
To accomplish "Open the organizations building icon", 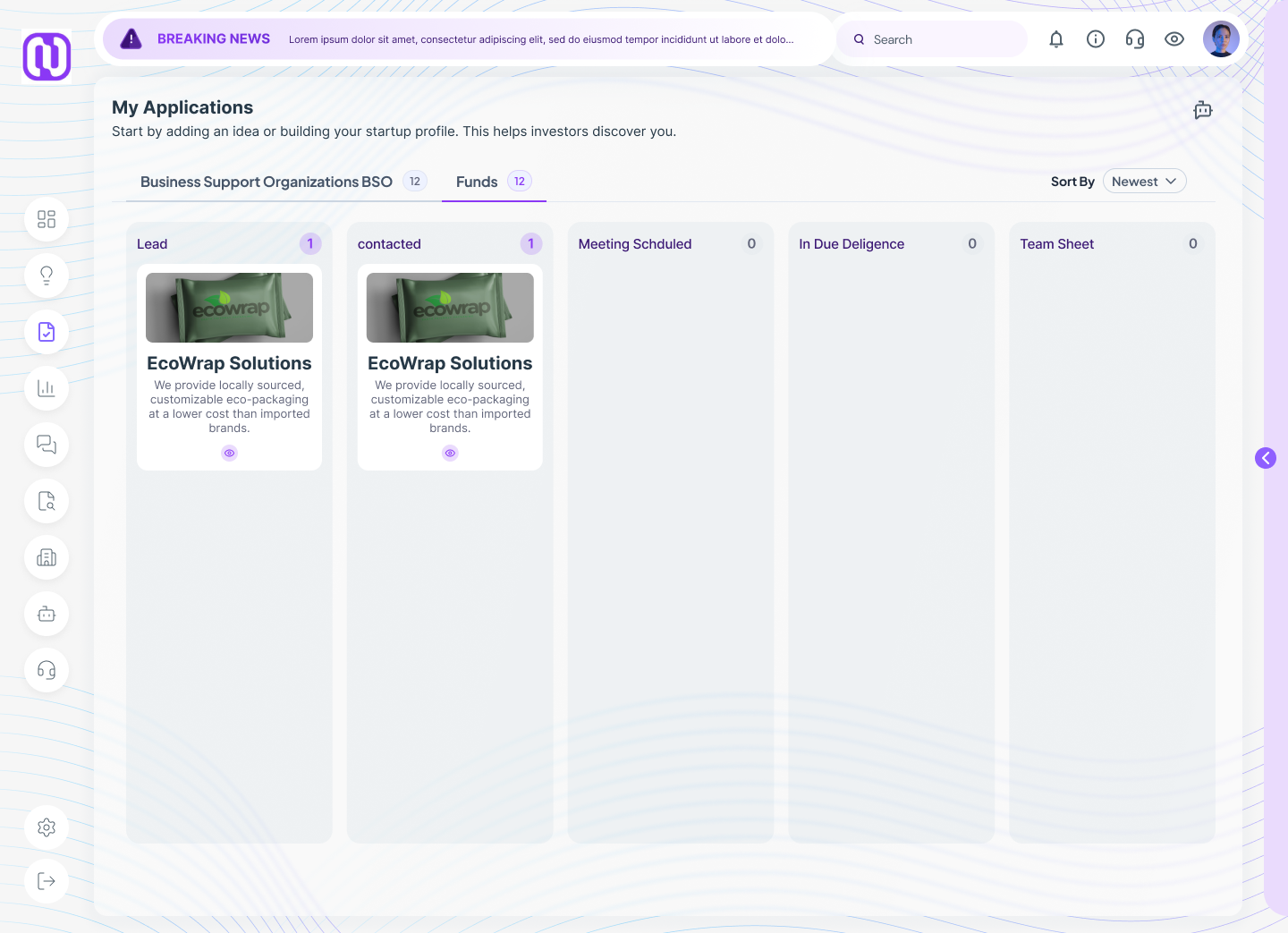I will (47, 558).
